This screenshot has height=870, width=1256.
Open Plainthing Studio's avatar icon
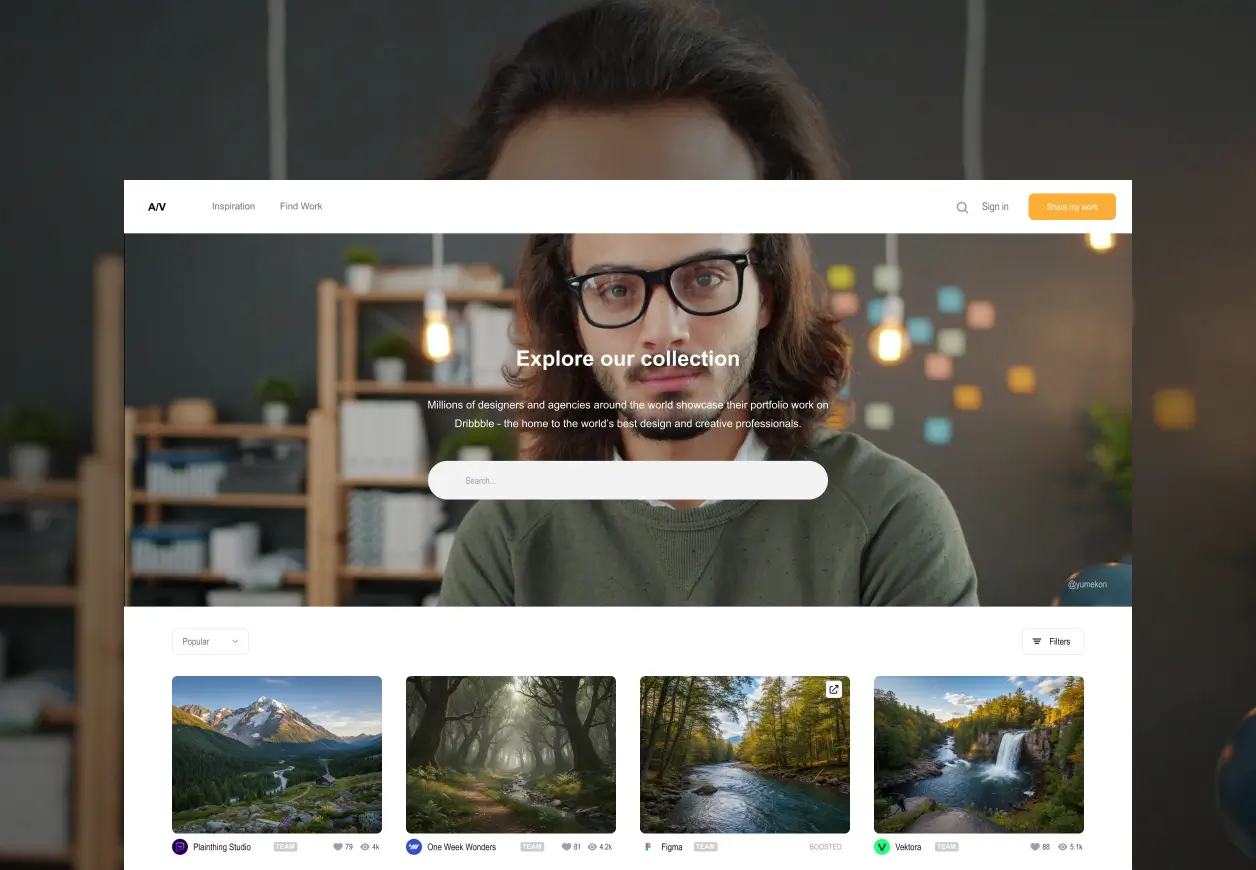pos(180,846)
